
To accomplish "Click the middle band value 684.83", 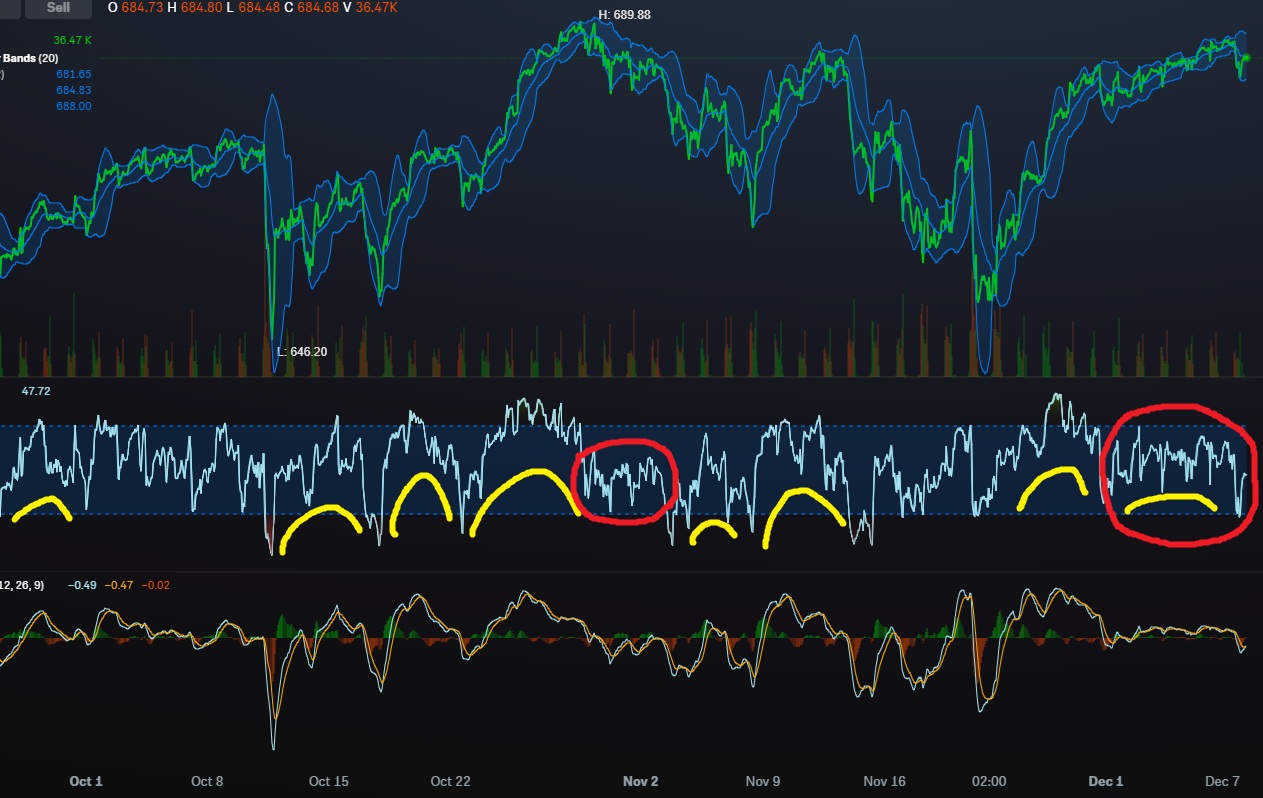I will (x=73, y=90).
